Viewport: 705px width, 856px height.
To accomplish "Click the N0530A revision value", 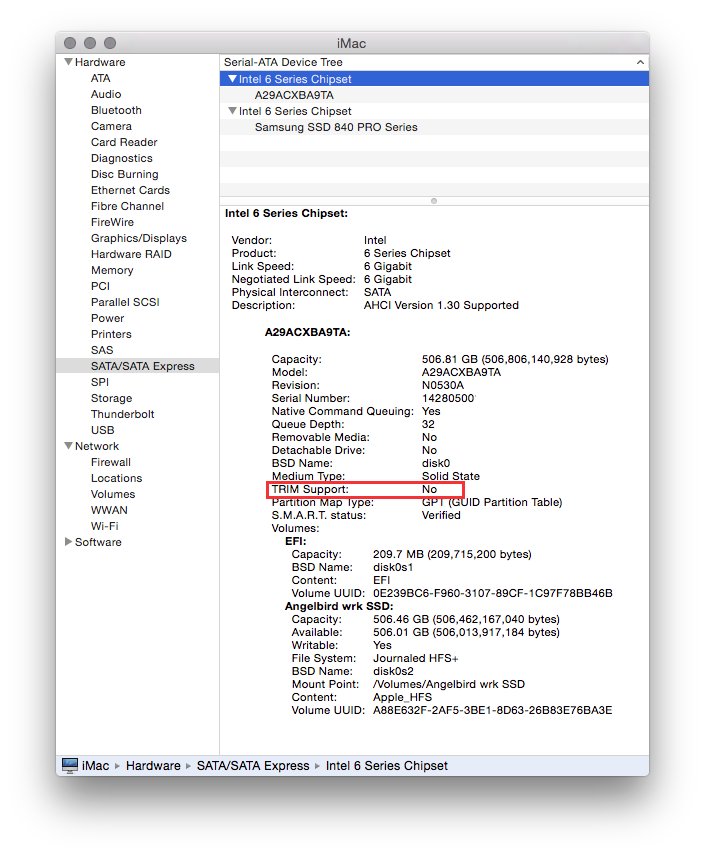I will click(x=443, y=385).
